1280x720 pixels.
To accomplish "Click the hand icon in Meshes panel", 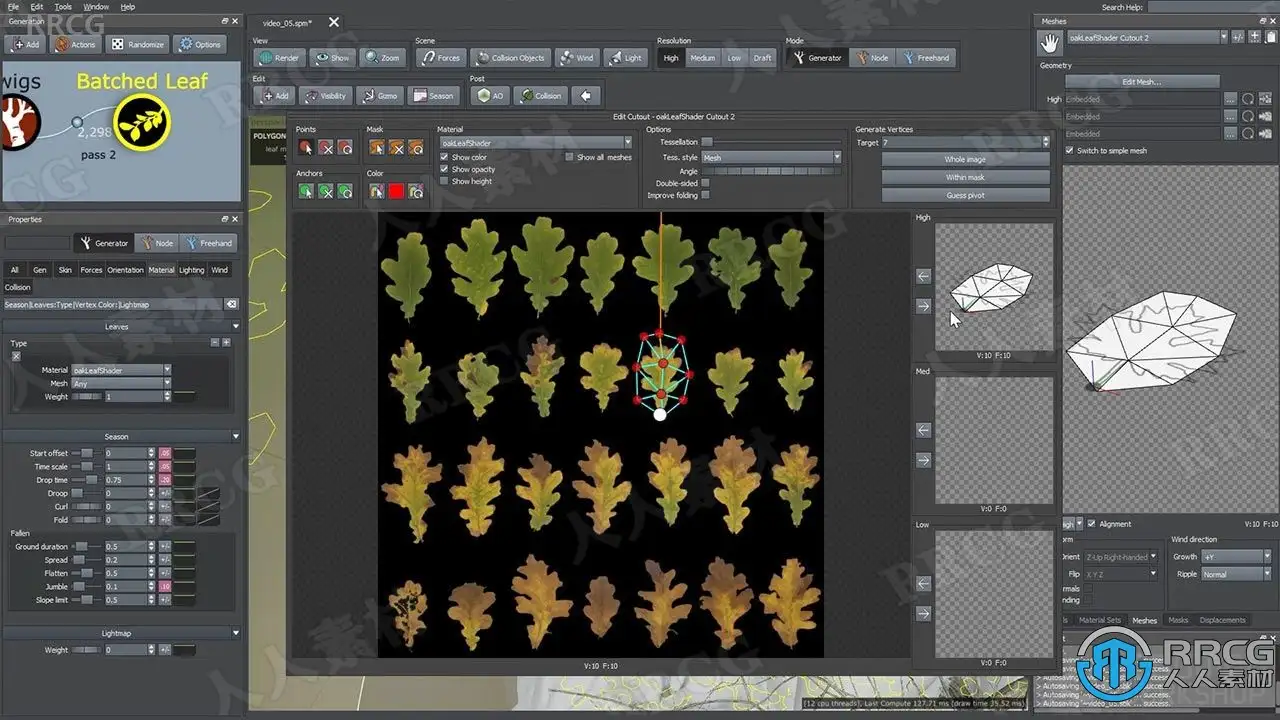I will tap(1049, 42).
